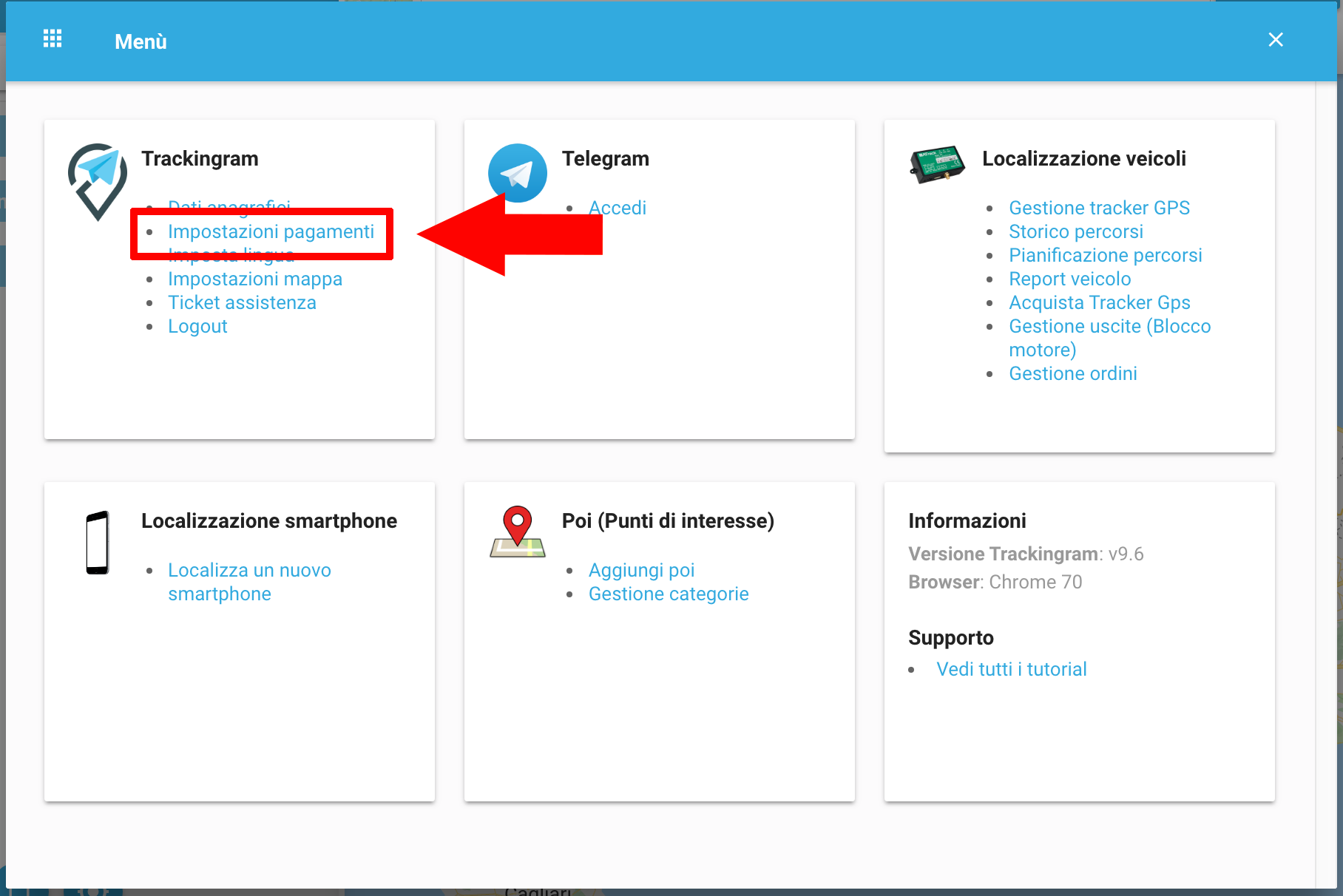Click the Trackingram card heading
Image resolution: width=1343 pixels, height=896 pixels.
pos(200,158)
